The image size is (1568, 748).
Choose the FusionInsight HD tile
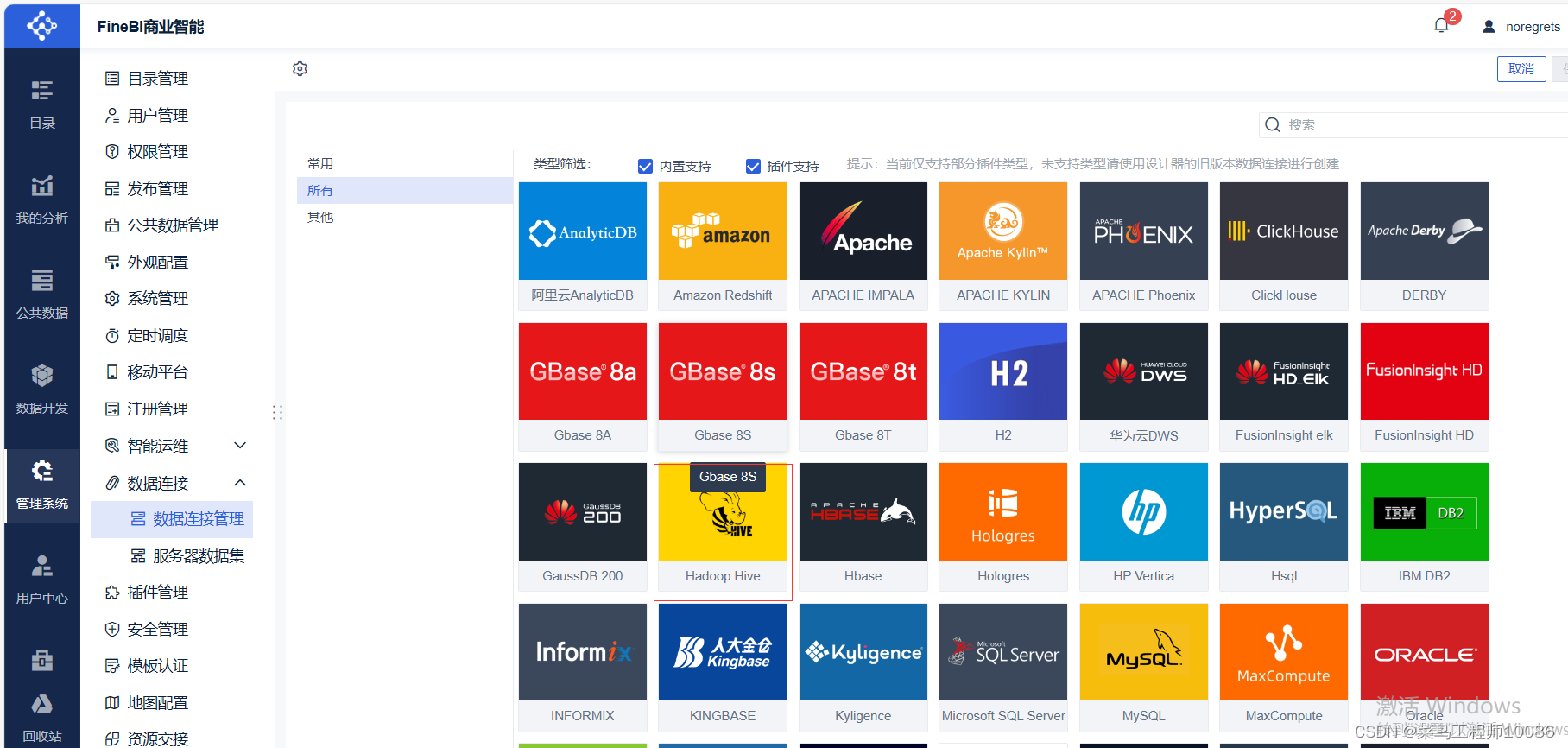point(1425,386)
